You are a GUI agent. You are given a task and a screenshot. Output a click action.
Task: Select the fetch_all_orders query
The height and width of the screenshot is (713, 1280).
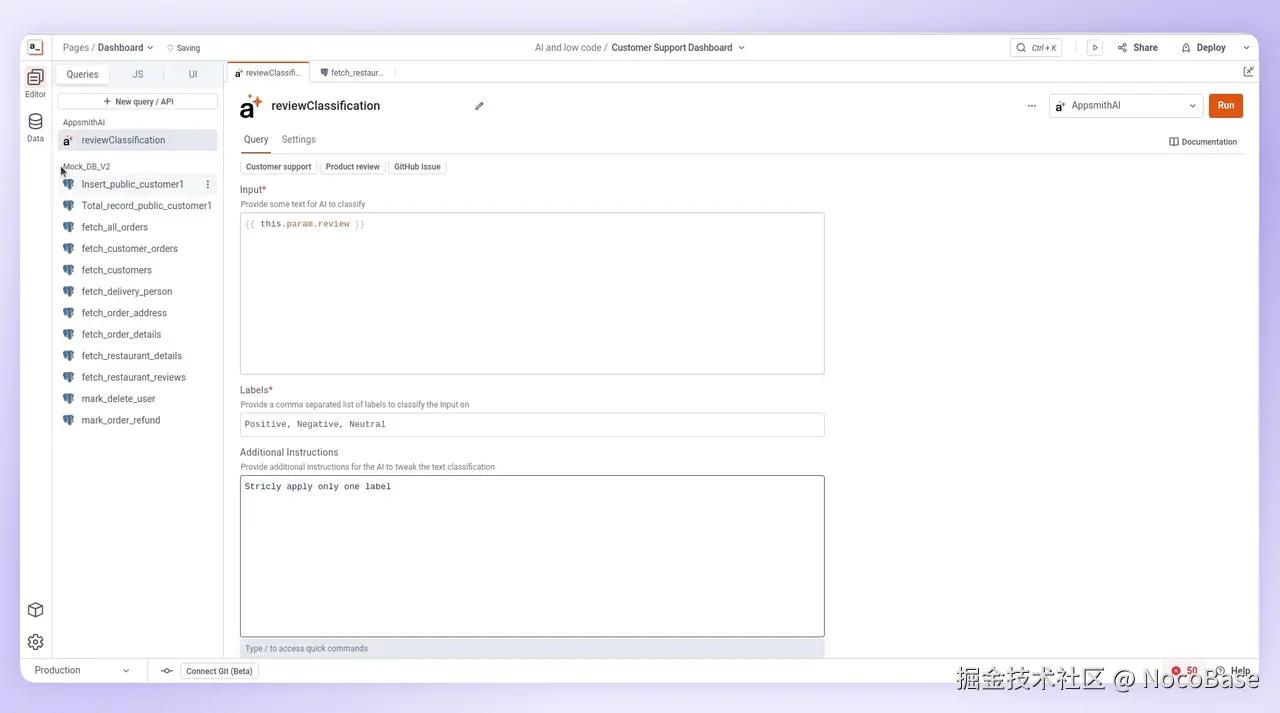(138, 227)
